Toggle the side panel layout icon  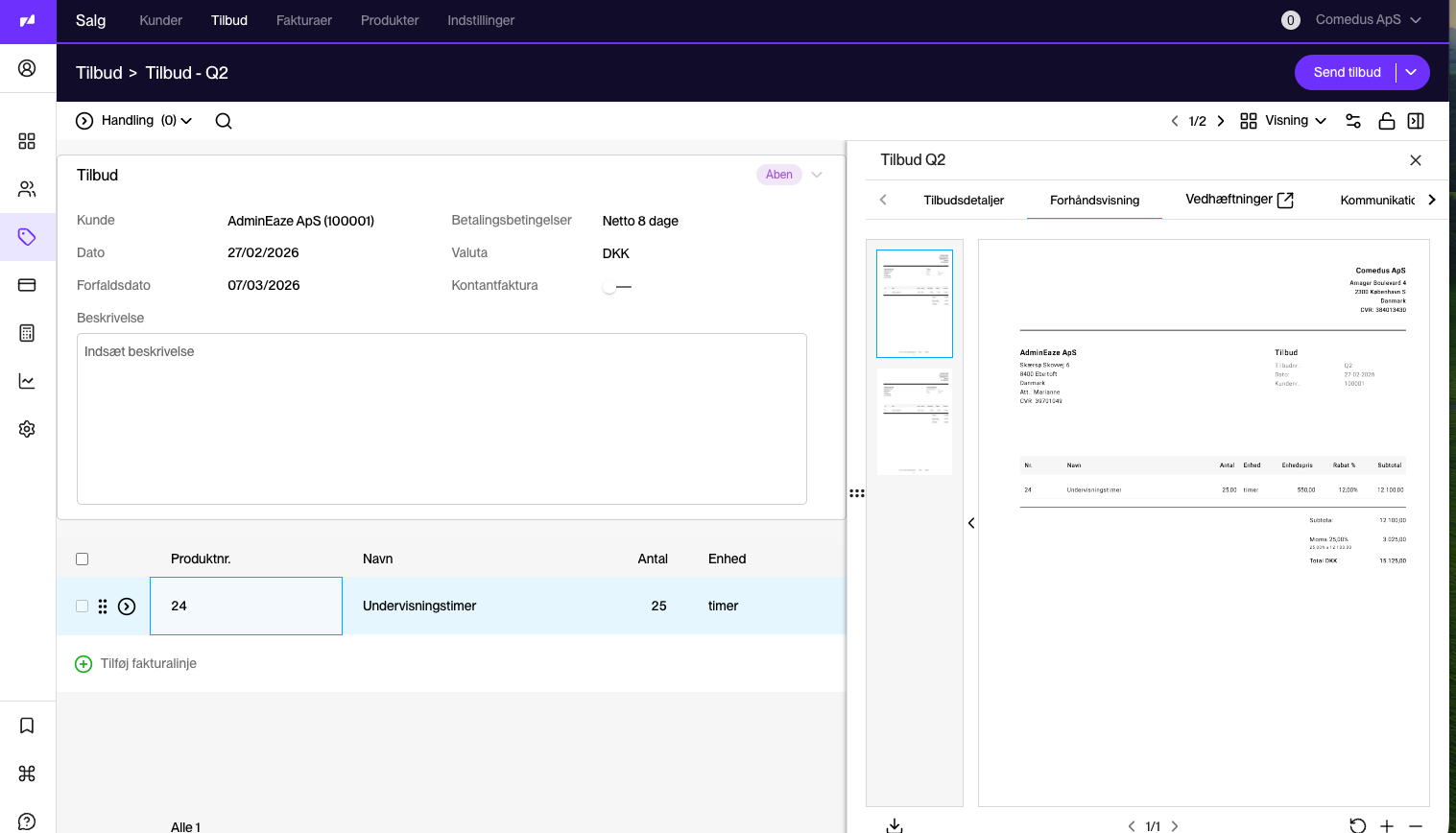tap(1416, 121)
